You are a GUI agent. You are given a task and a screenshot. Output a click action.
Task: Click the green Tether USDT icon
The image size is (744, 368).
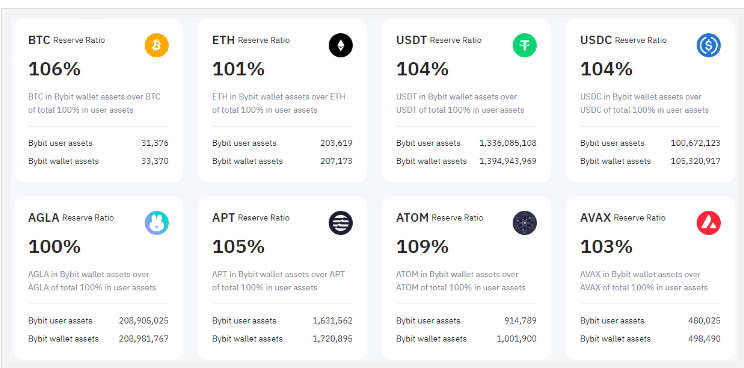pyautogui.click(x=525, y=46)
